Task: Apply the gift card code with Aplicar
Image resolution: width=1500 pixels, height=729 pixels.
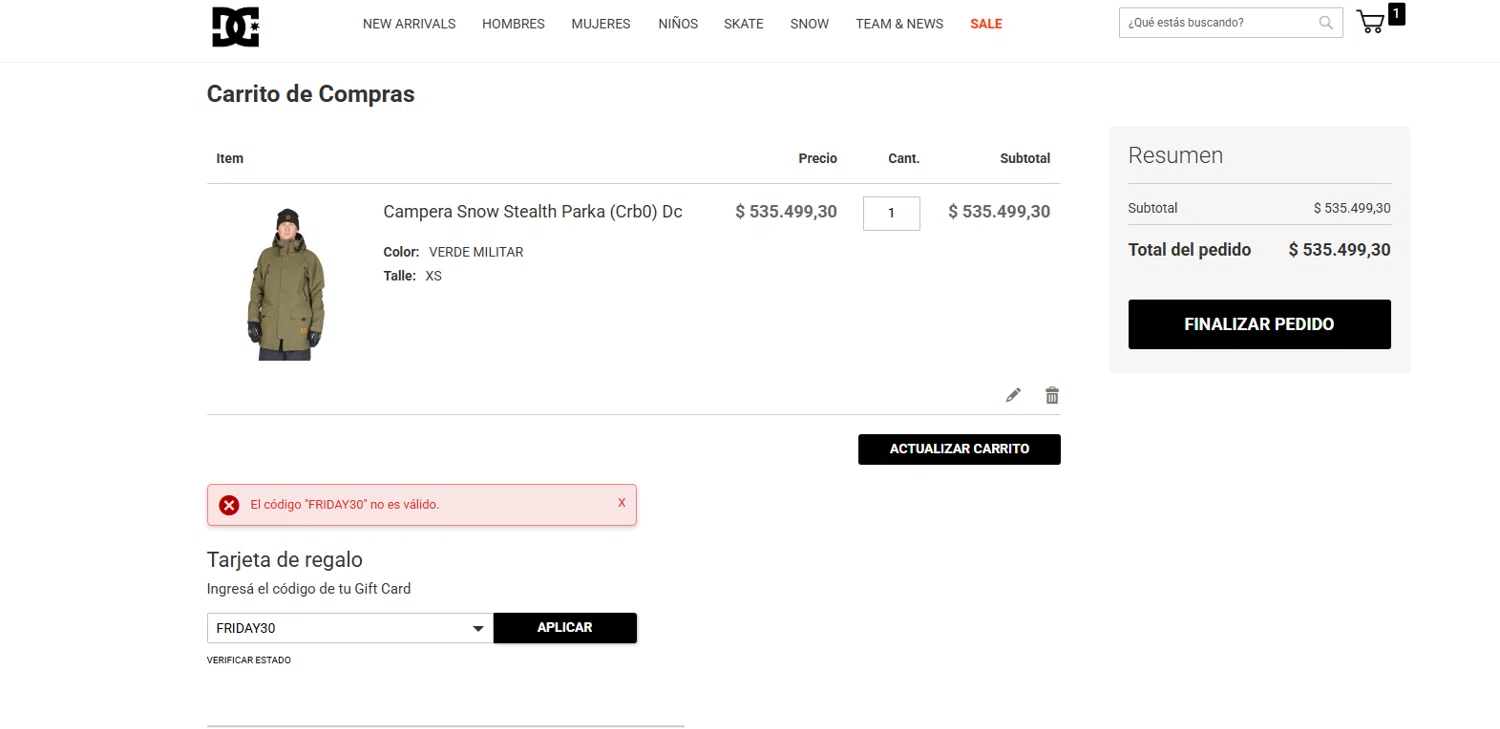Action: [565, 627]
